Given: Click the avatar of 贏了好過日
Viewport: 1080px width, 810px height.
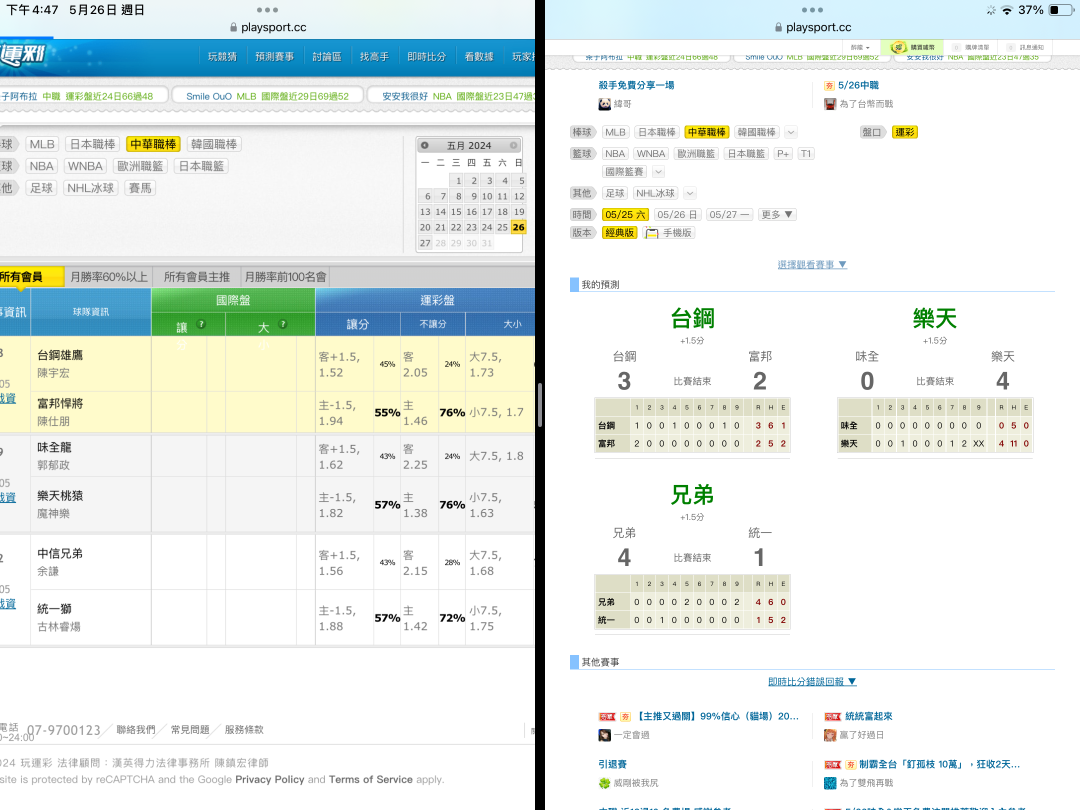Looking at the screenshot, I should point(830,736).
